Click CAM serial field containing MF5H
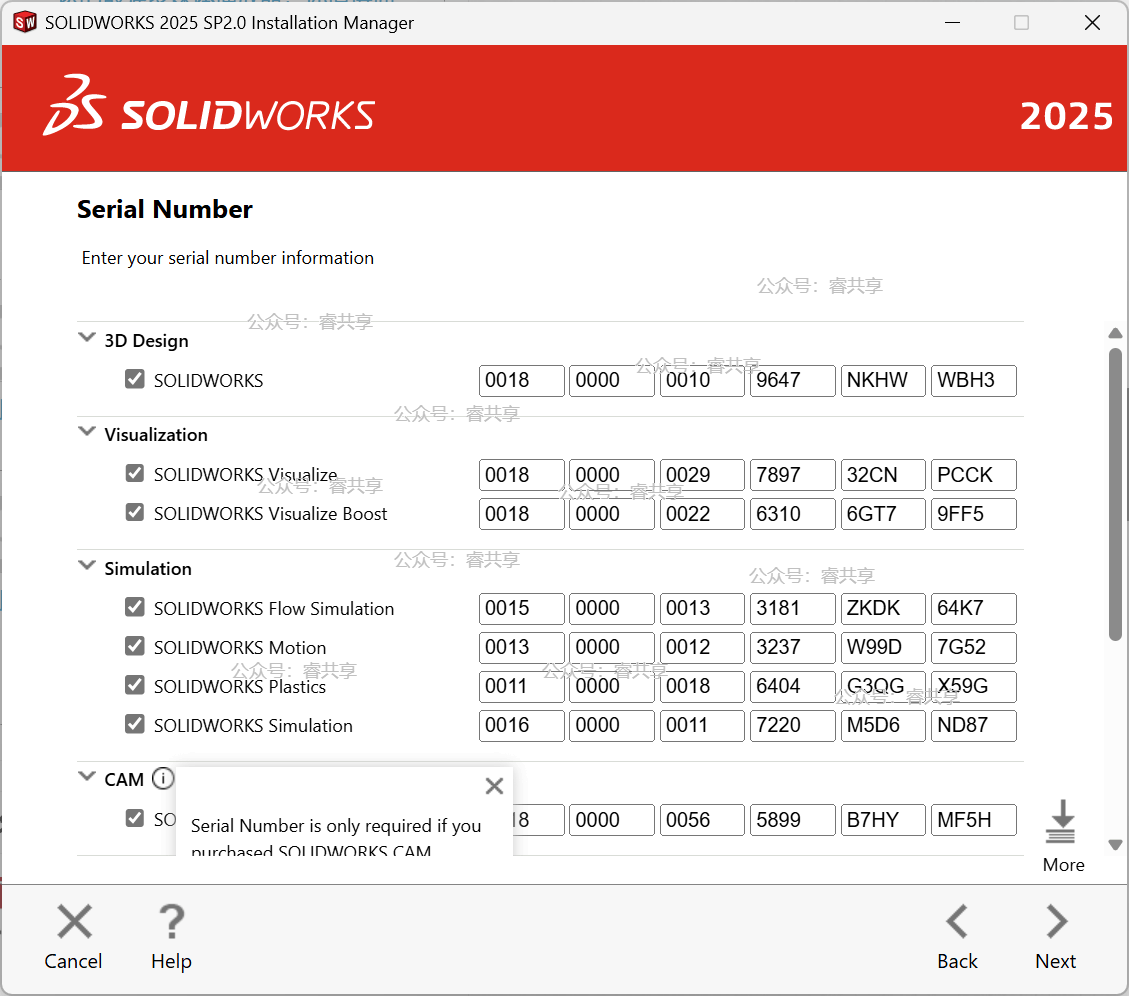 pyautogui.click(x=973, y=820)
